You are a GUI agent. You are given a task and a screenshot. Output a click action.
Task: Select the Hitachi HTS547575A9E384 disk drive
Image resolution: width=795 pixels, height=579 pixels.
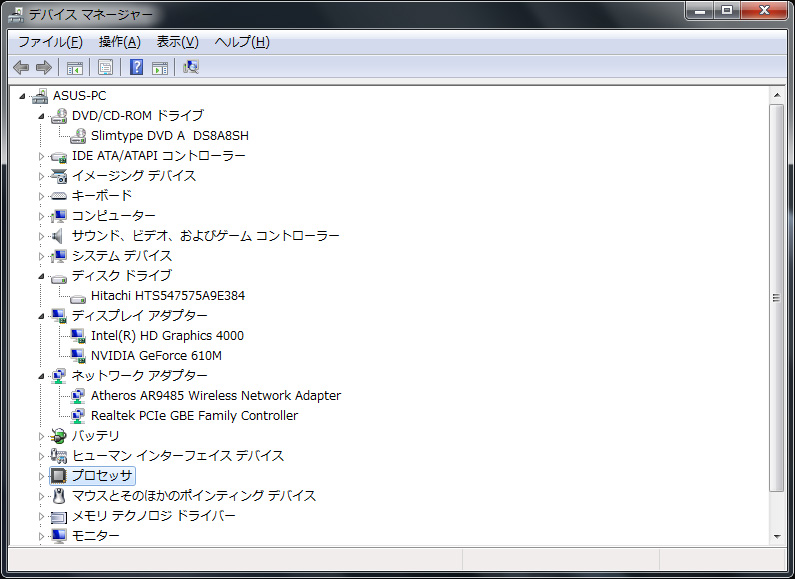click(x=167, y=295)
